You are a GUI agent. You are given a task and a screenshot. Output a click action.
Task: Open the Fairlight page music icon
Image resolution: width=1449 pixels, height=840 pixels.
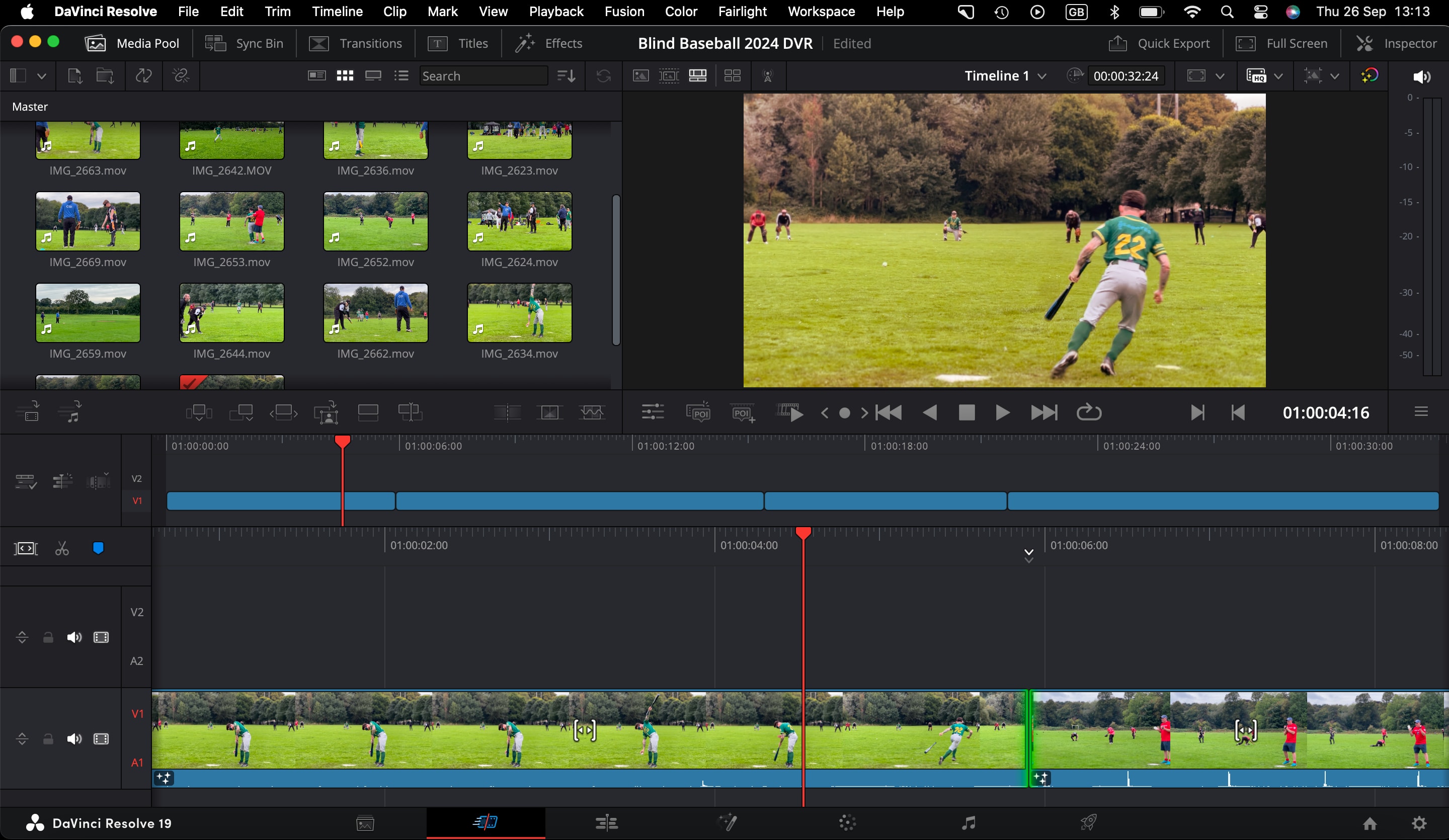coord(969,823)
